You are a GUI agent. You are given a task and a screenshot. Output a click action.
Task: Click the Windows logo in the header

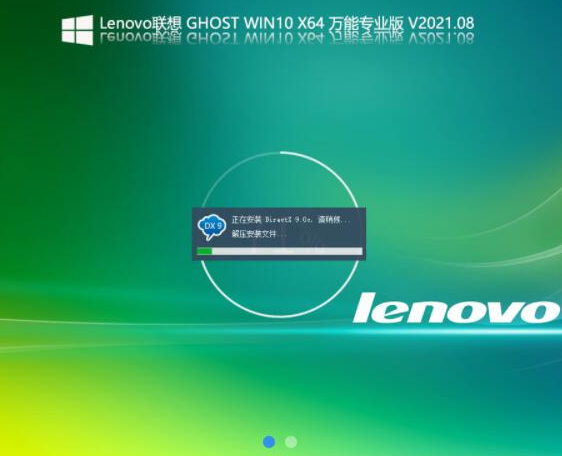pyautogui.click(x=77, y=30)
